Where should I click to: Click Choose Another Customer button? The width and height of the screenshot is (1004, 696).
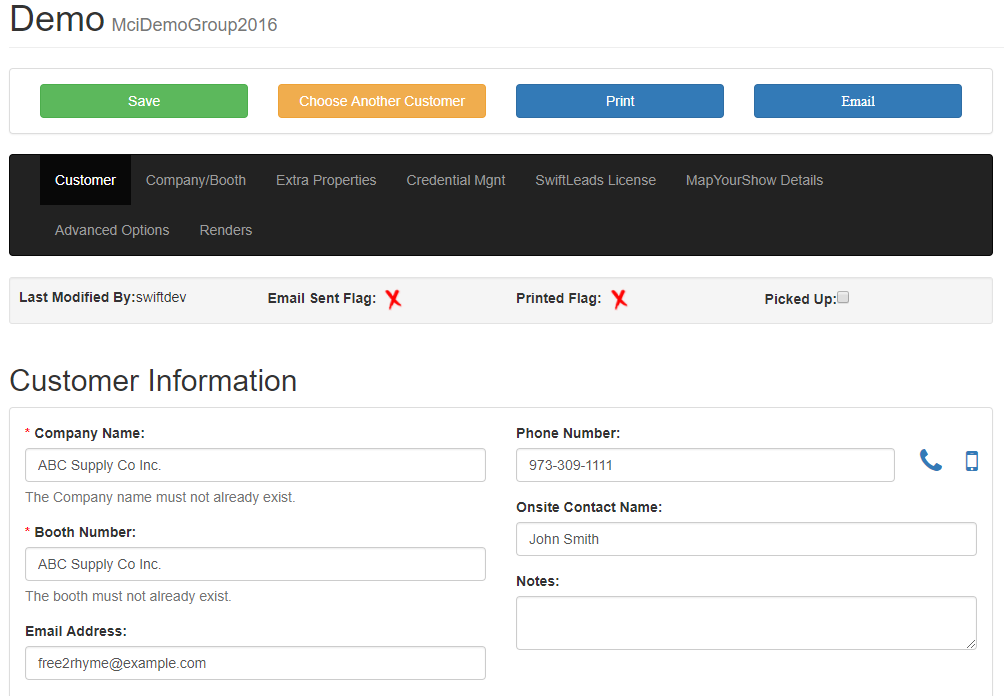point(382,101)
